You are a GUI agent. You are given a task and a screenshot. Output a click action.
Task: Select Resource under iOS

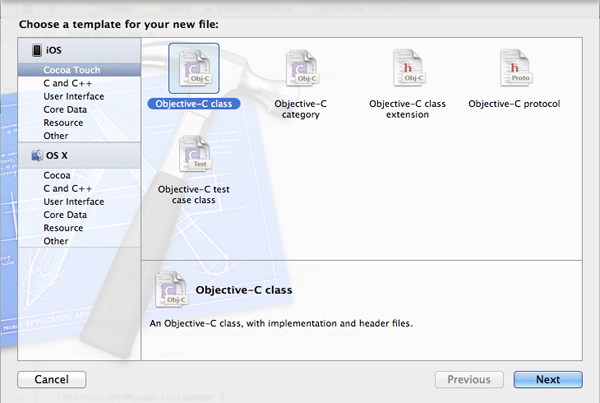[79, 122]
